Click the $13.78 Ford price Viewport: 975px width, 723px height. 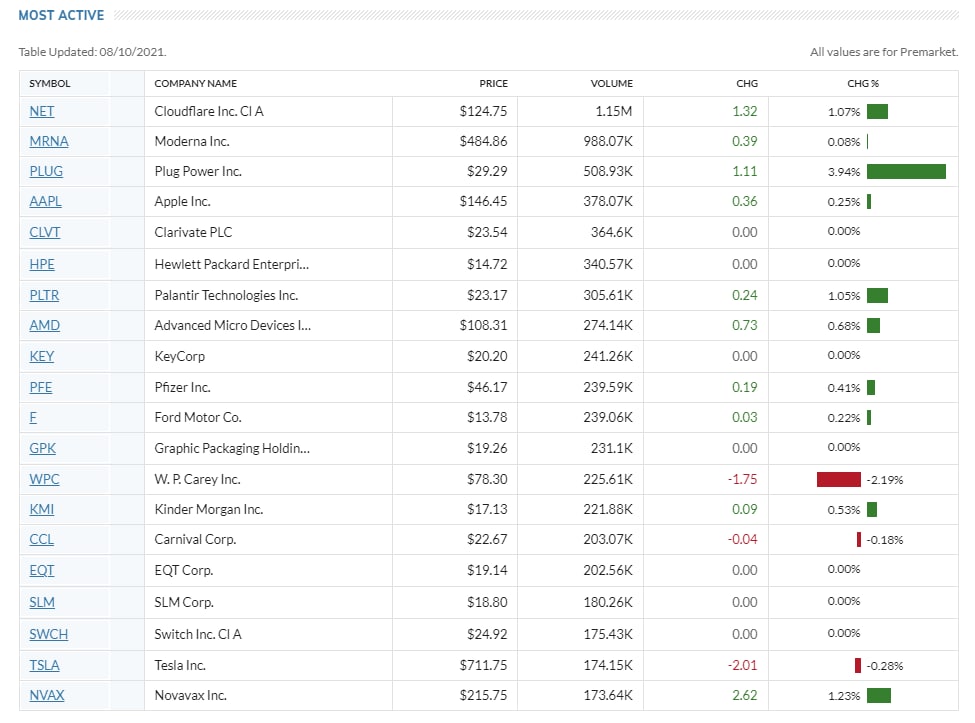487,417
